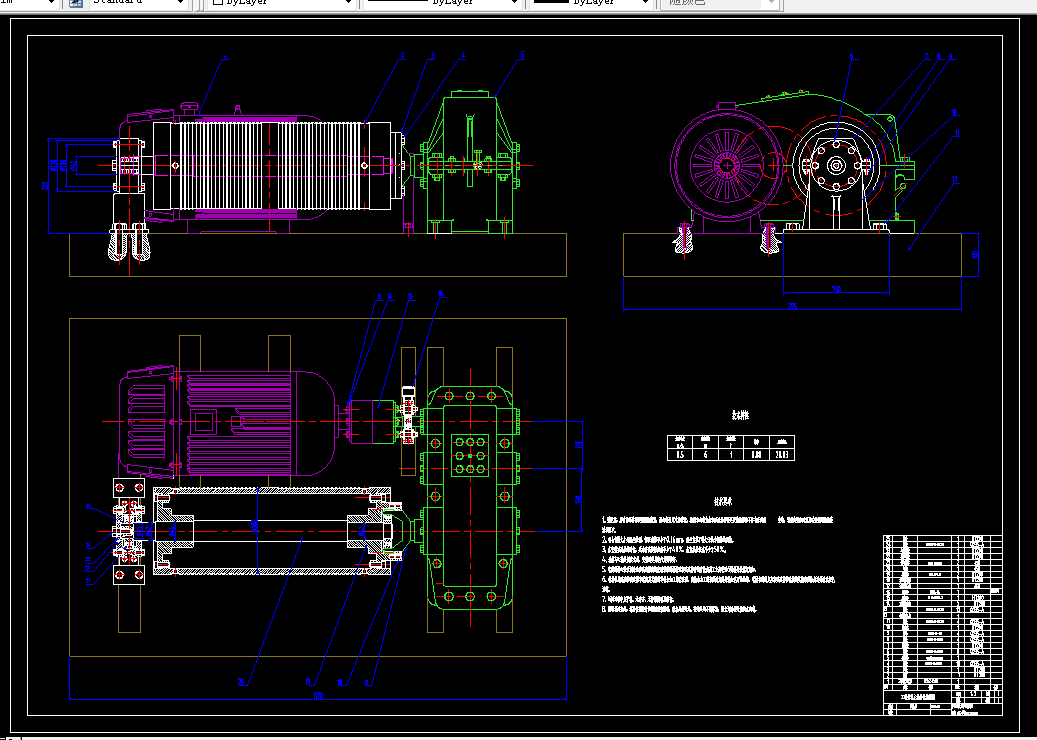This screenshot has height=740, width=1037.
Task: Select balloon number 20 below the plan view
Action: pos(242,682)
